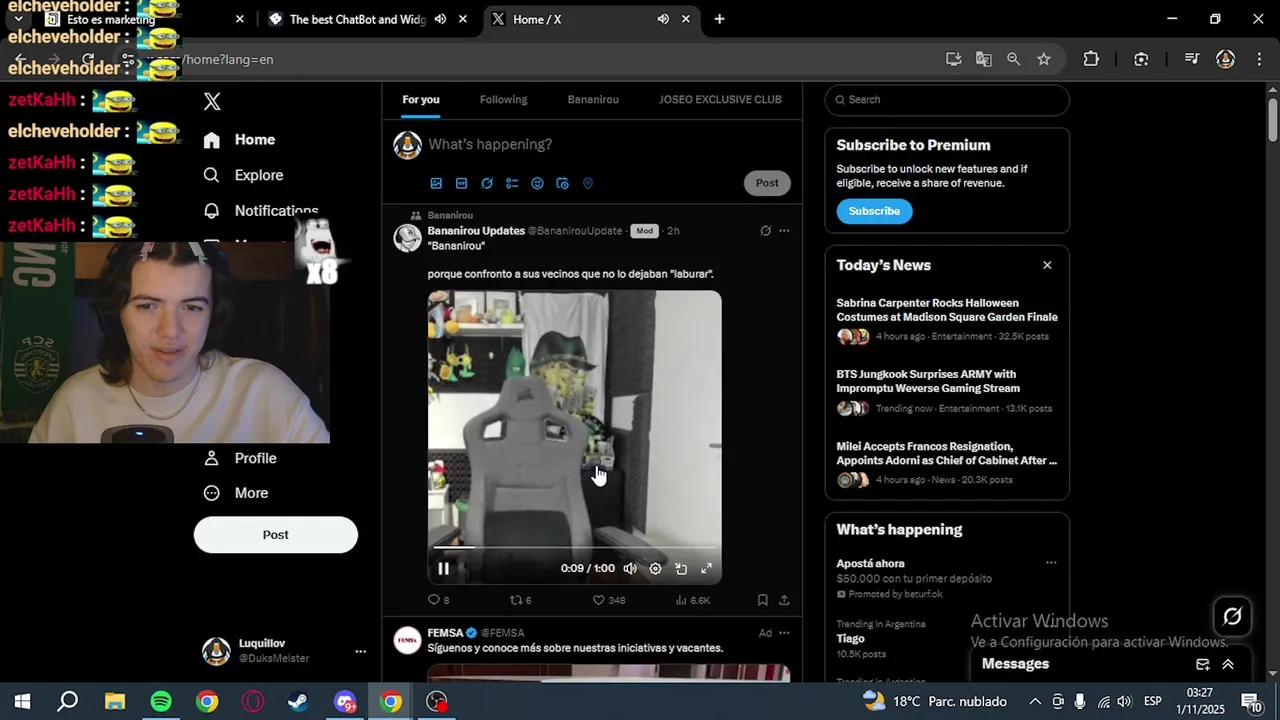Click the composer Post button
Viewport: 1280px width, 720px height.
[x=767, y=183]
